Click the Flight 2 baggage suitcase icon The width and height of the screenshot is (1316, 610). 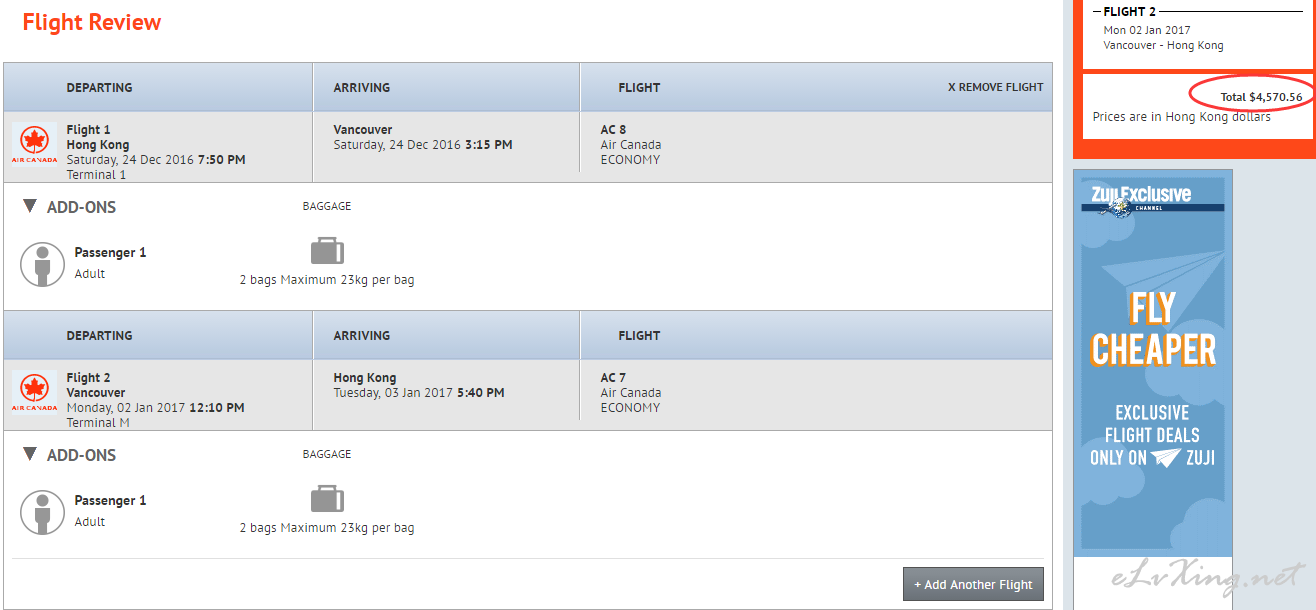coord(327,499)
